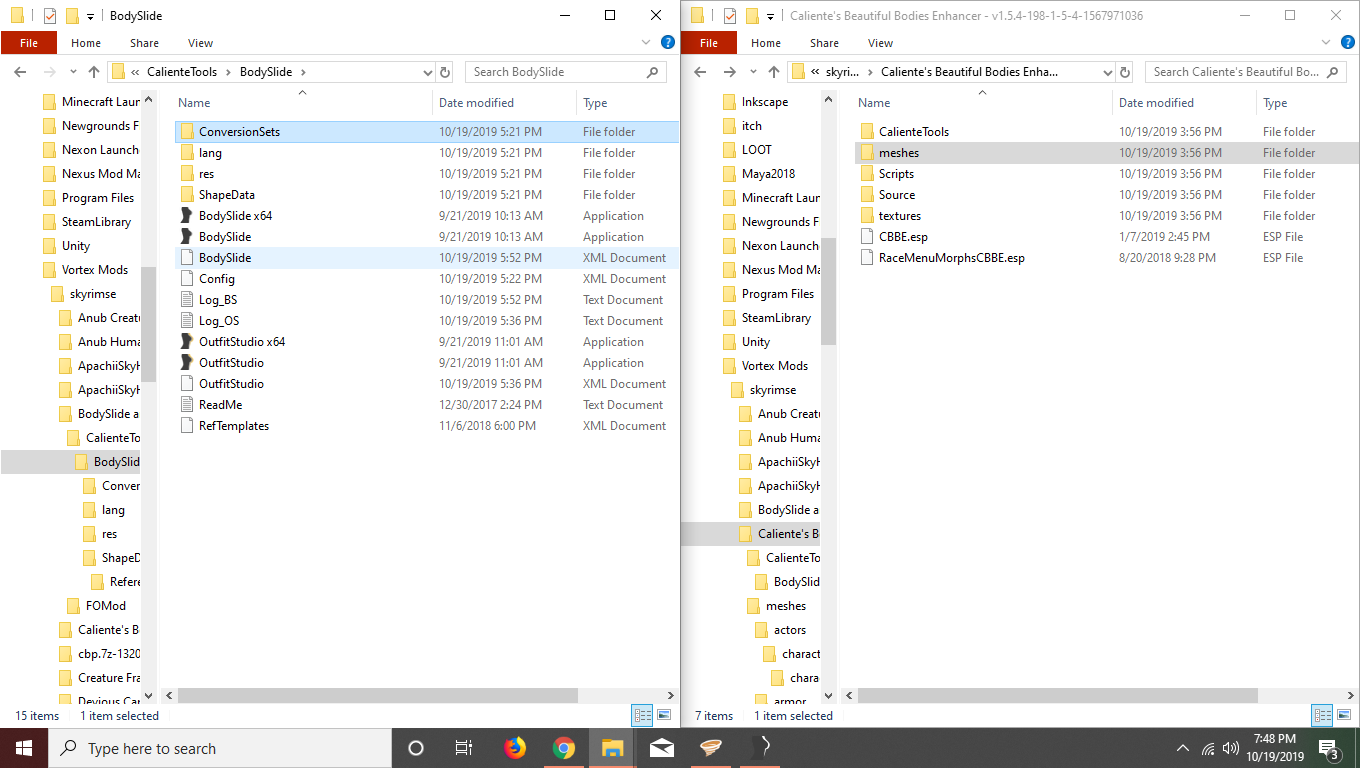
Task: Select Inkscape in Caliente's navigation pane
Action: pyautogui.click(x=765, y=102)
